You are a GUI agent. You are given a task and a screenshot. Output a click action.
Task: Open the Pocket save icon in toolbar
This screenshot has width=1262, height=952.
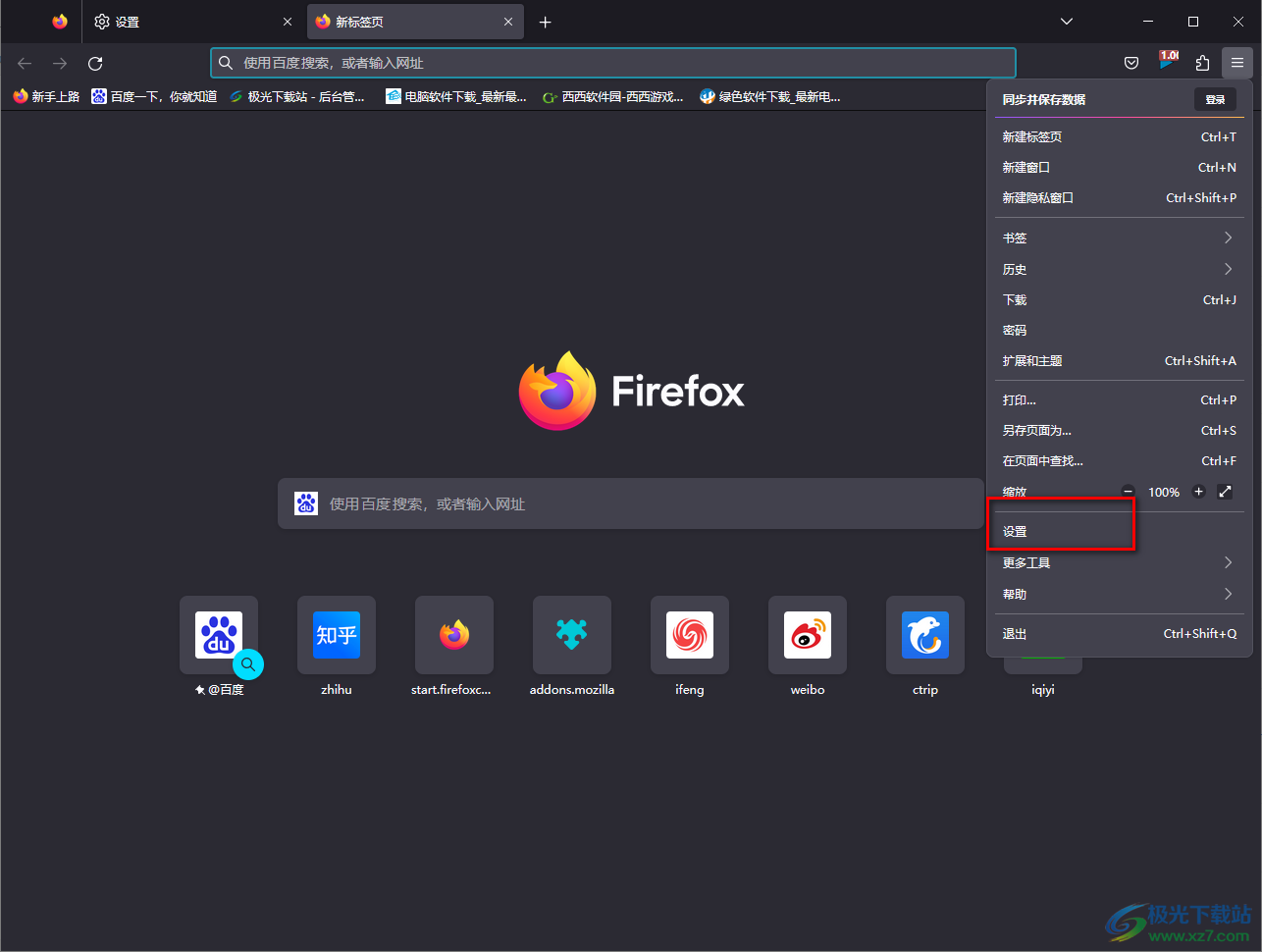pyautogui.click(x=1131, y=63)
